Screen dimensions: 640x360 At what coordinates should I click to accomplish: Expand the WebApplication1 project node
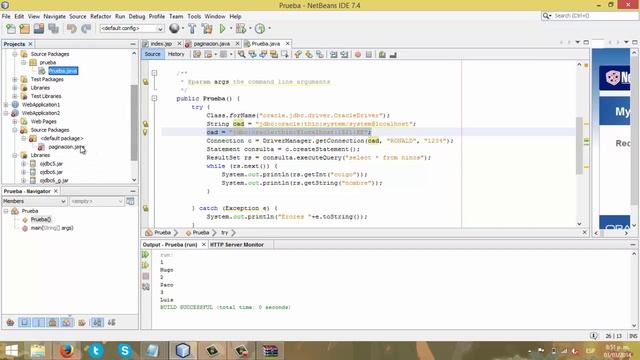point(6,104)
